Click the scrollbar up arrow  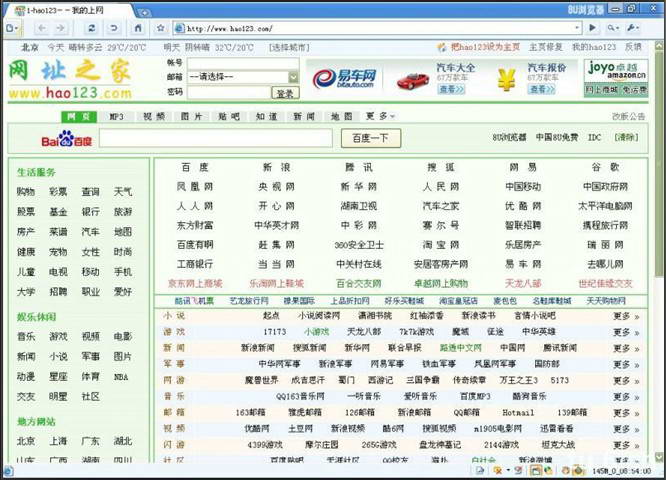[x=659, y=45]
